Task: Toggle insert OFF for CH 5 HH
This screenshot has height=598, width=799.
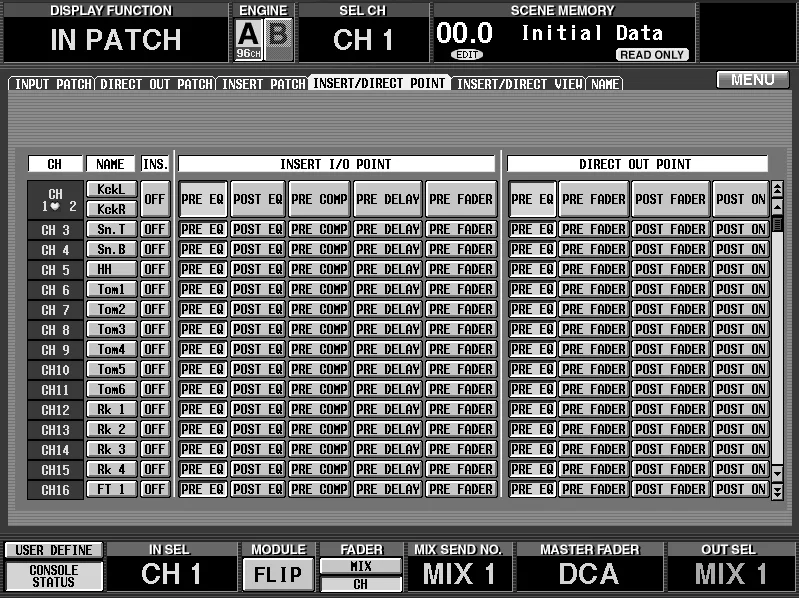Action: pyautogui.click(x=155, y=269)
